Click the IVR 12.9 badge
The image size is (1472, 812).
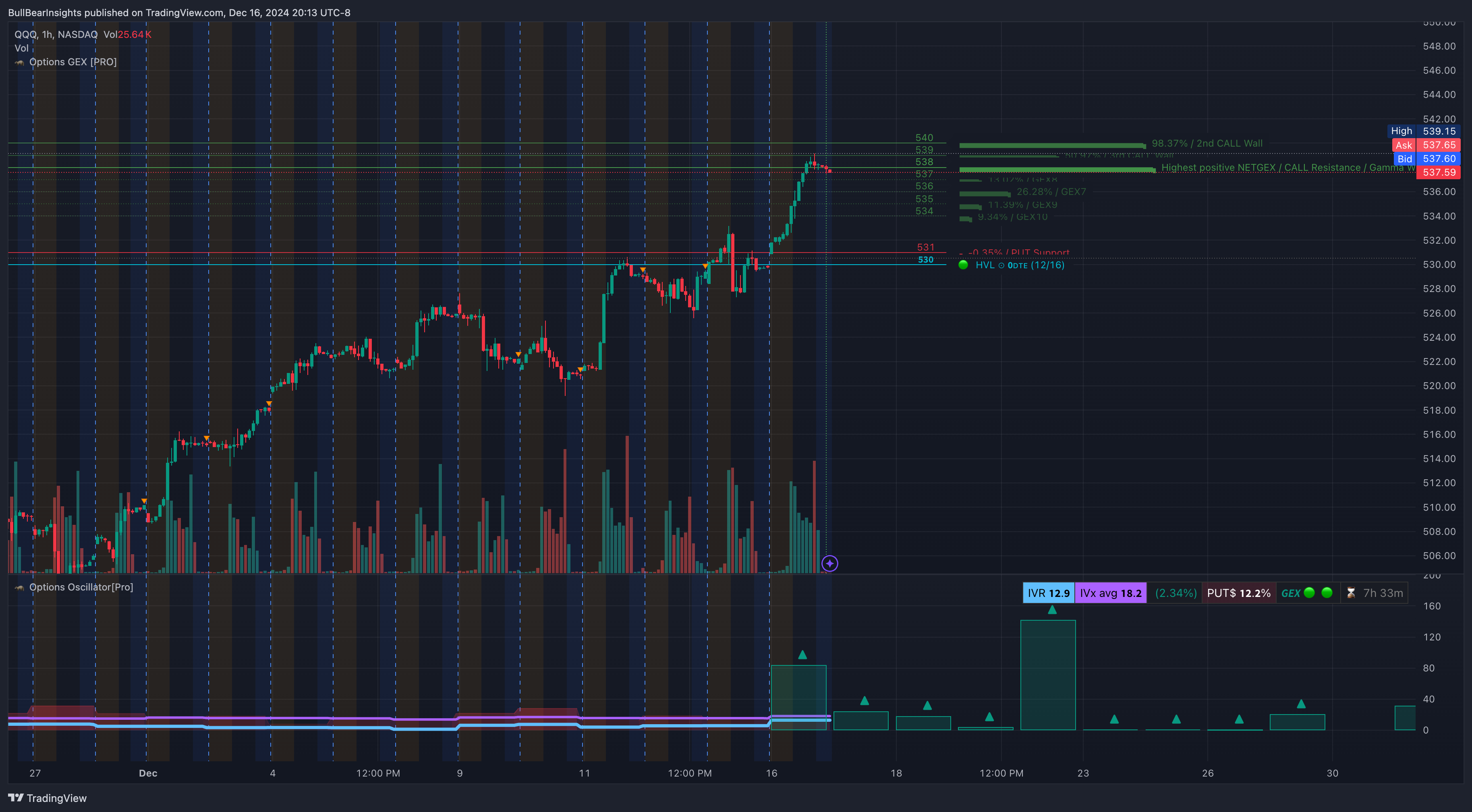click(1049, 593)
